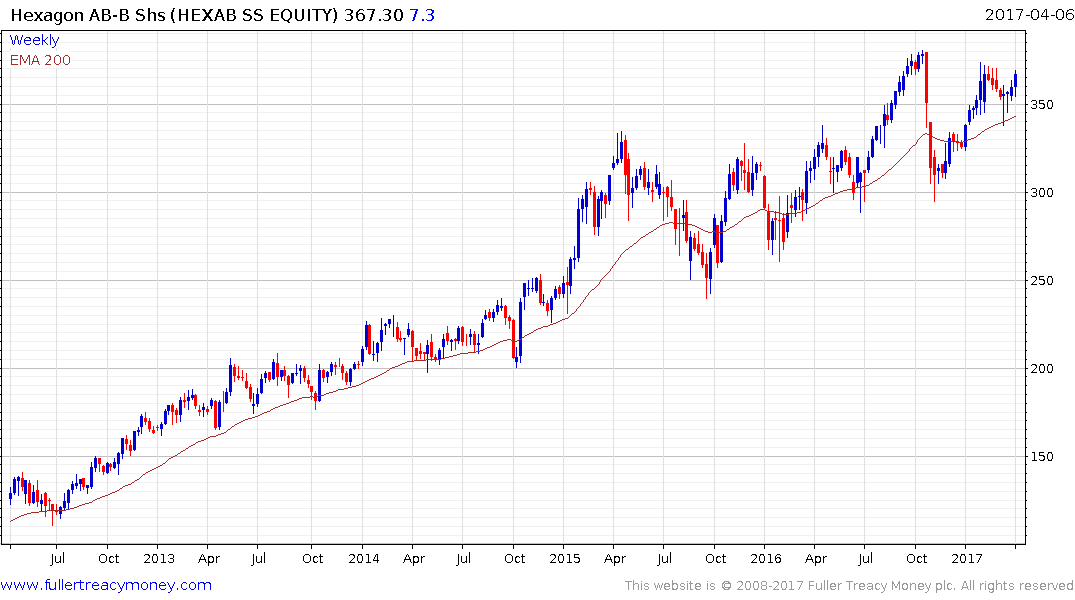Click the 2017 year label on time axis
Image resolution: width=1075 pixels, height=600 pixels.
pyautogui.click(x=967, y=558)
